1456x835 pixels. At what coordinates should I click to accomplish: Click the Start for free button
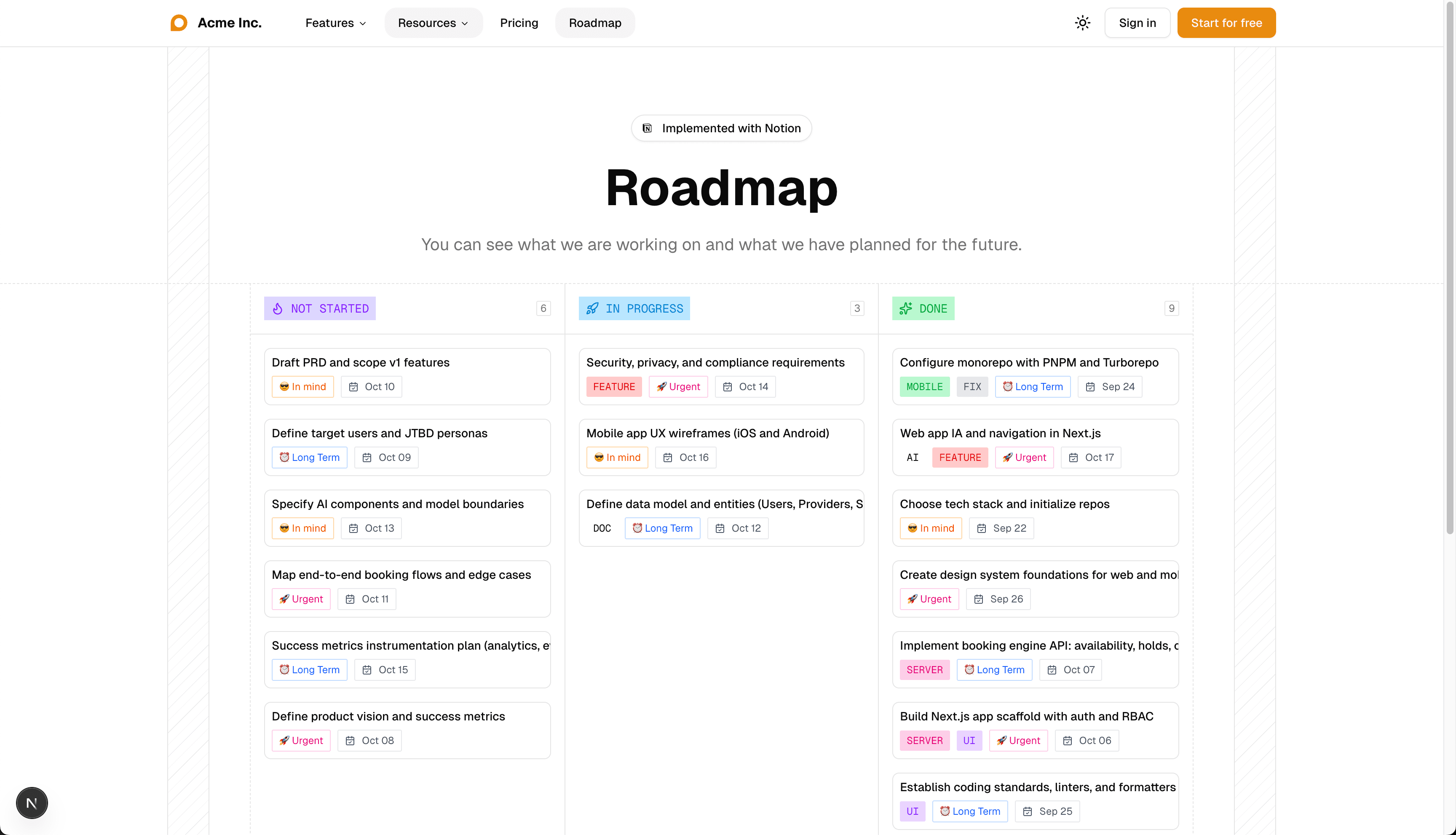click(1226, 22)
